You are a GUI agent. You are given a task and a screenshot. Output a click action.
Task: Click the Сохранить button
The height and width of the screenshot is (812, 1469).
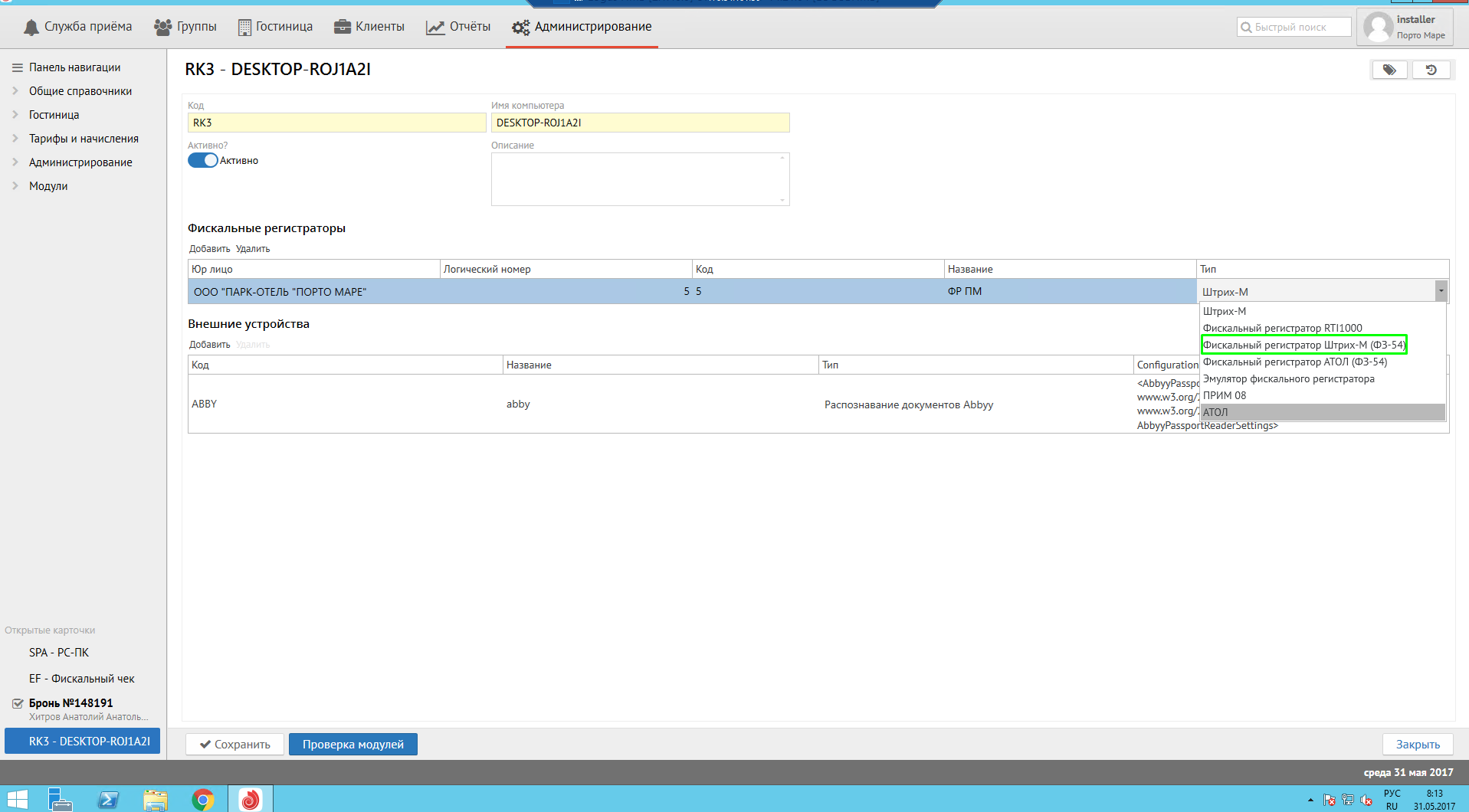click(235, 745)
